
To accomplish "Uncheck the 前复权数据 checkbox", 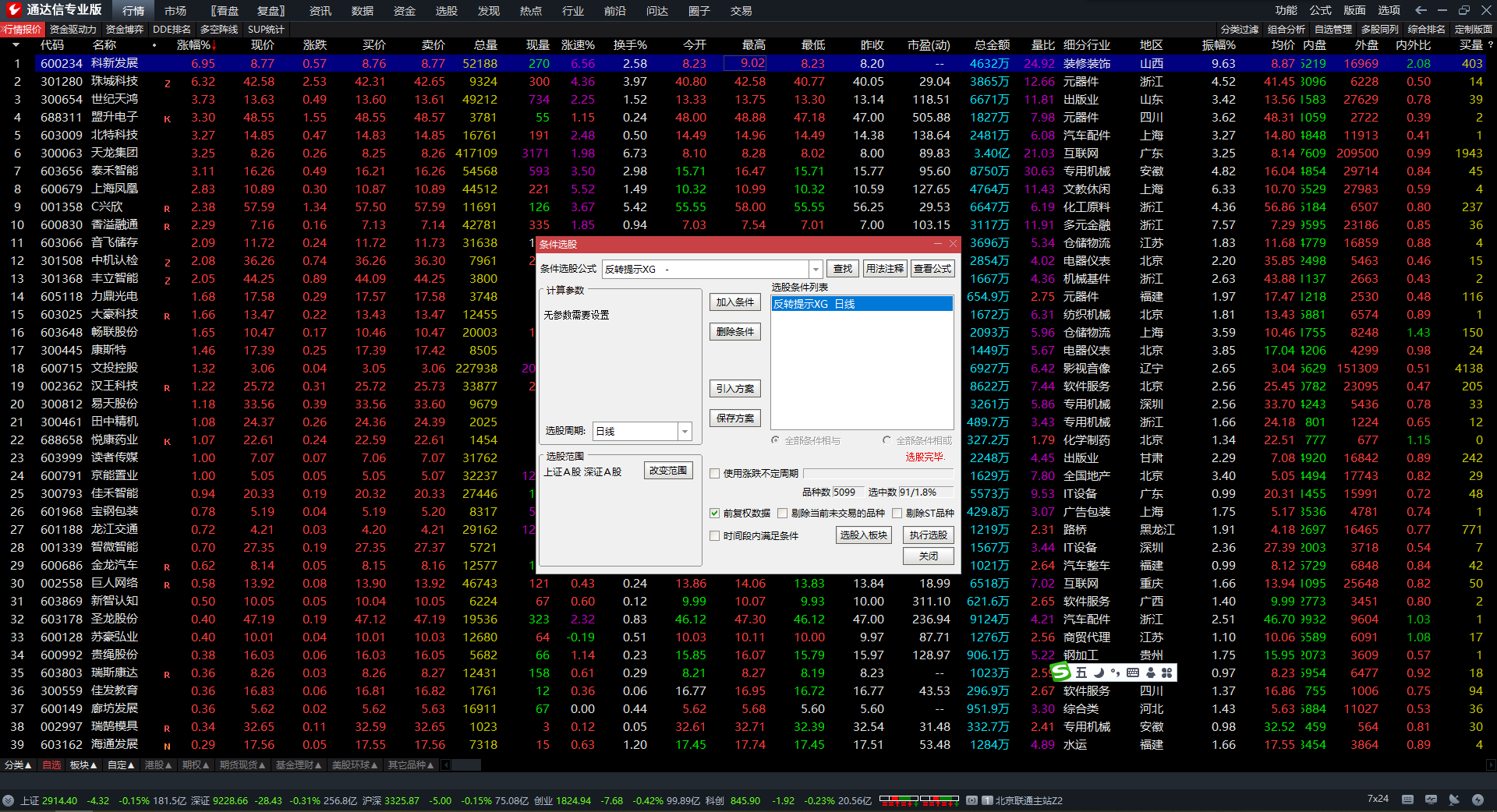I will coord(714,513).
